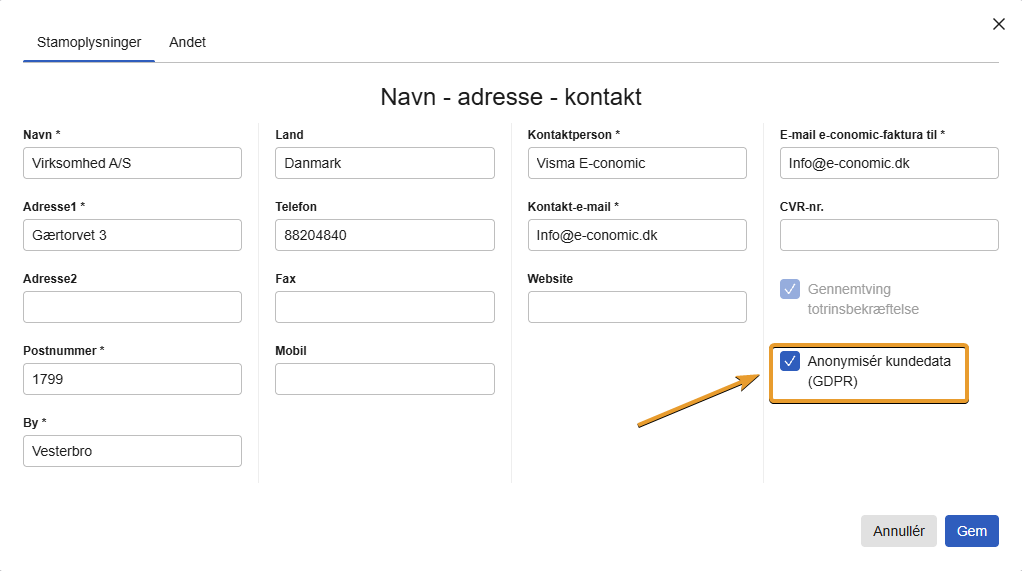Screen dimensions: 1022x571
Task: Edit the By field showing Vesterbro
Action: [132, 451]
